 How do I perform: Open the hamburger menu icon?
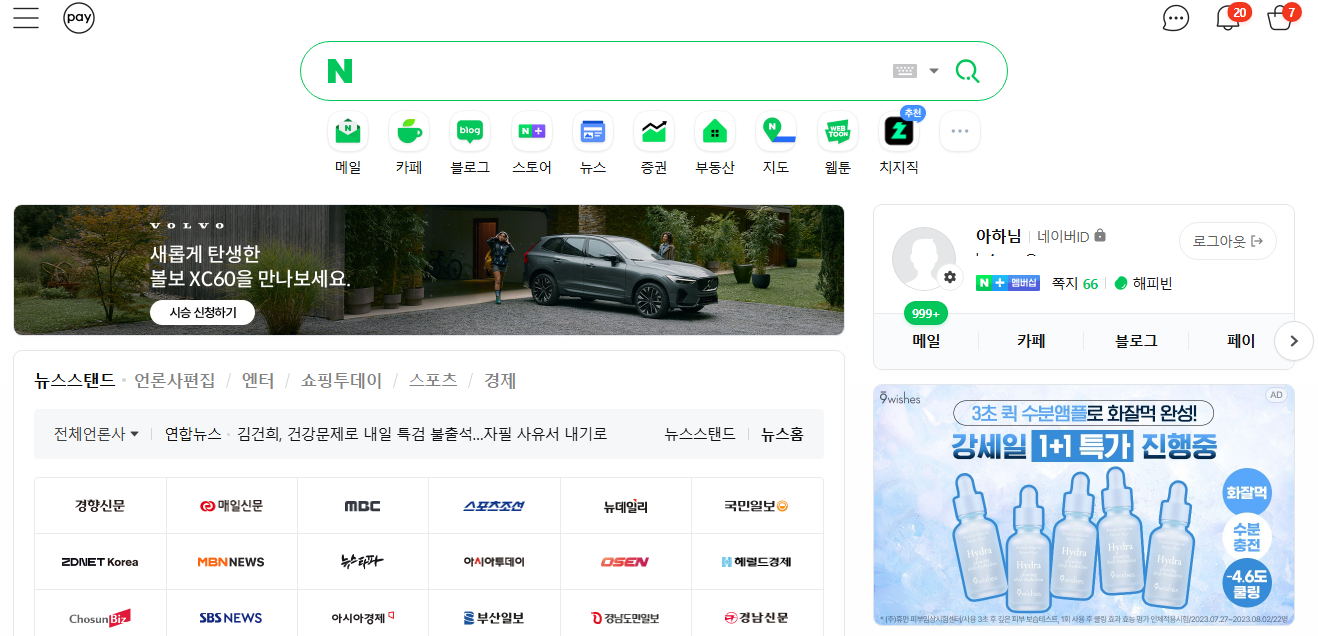click(26, 18)
